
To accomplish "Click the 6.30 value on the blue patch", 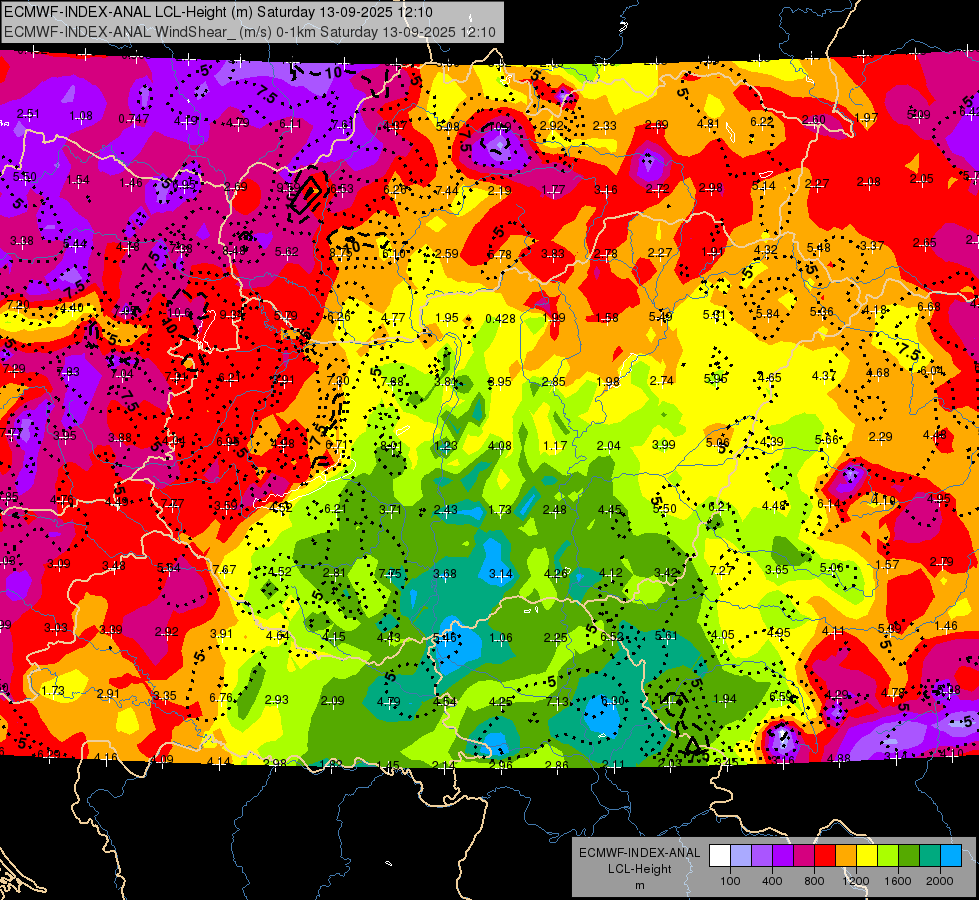I will coord(612,701).
